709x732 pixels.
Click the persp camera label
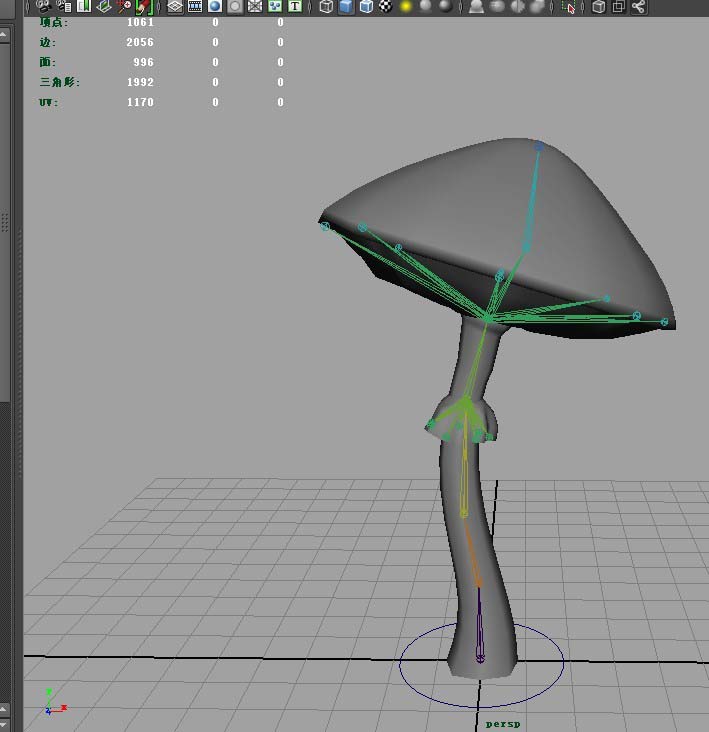point(503,723)
